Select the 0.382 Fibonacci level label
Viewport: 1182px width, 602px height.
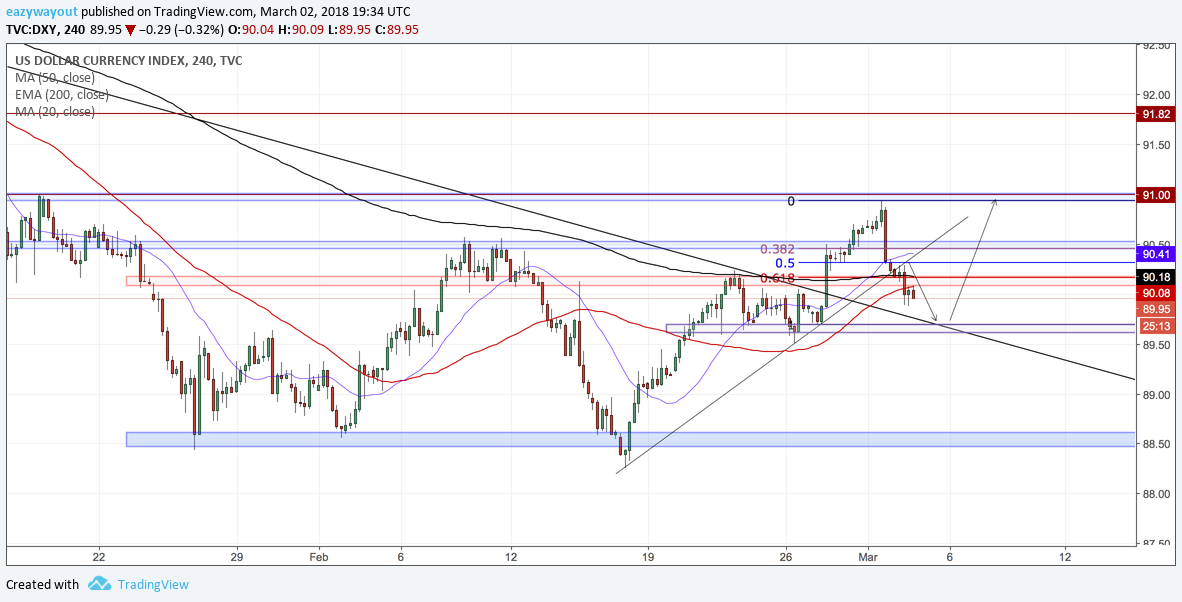click(x=777, y=249)
